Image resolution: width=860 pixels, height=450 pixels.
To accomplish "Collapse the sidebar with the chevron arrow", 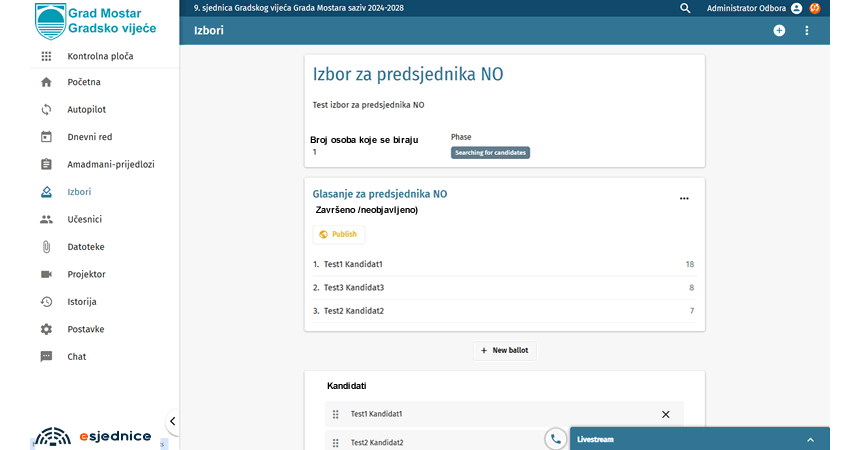I will click(x=172, y=422).
